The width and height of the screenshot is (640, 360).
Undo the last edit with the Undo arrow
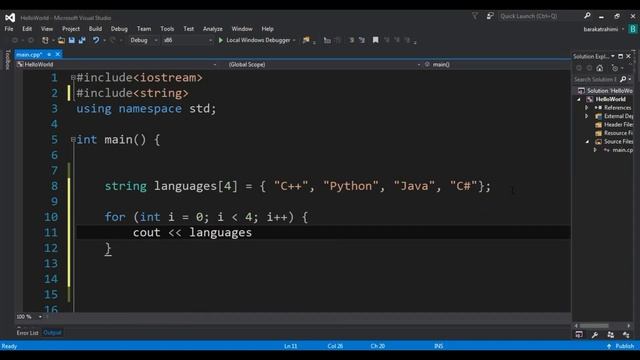96,40
